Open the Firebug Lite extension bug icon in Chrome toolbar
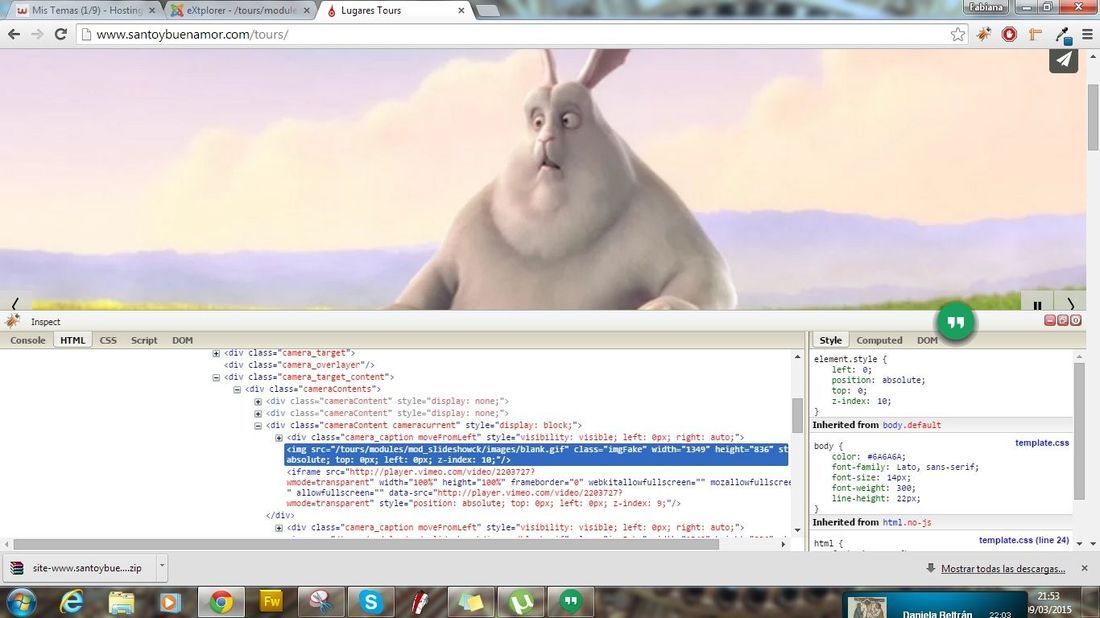 (984, 34)
